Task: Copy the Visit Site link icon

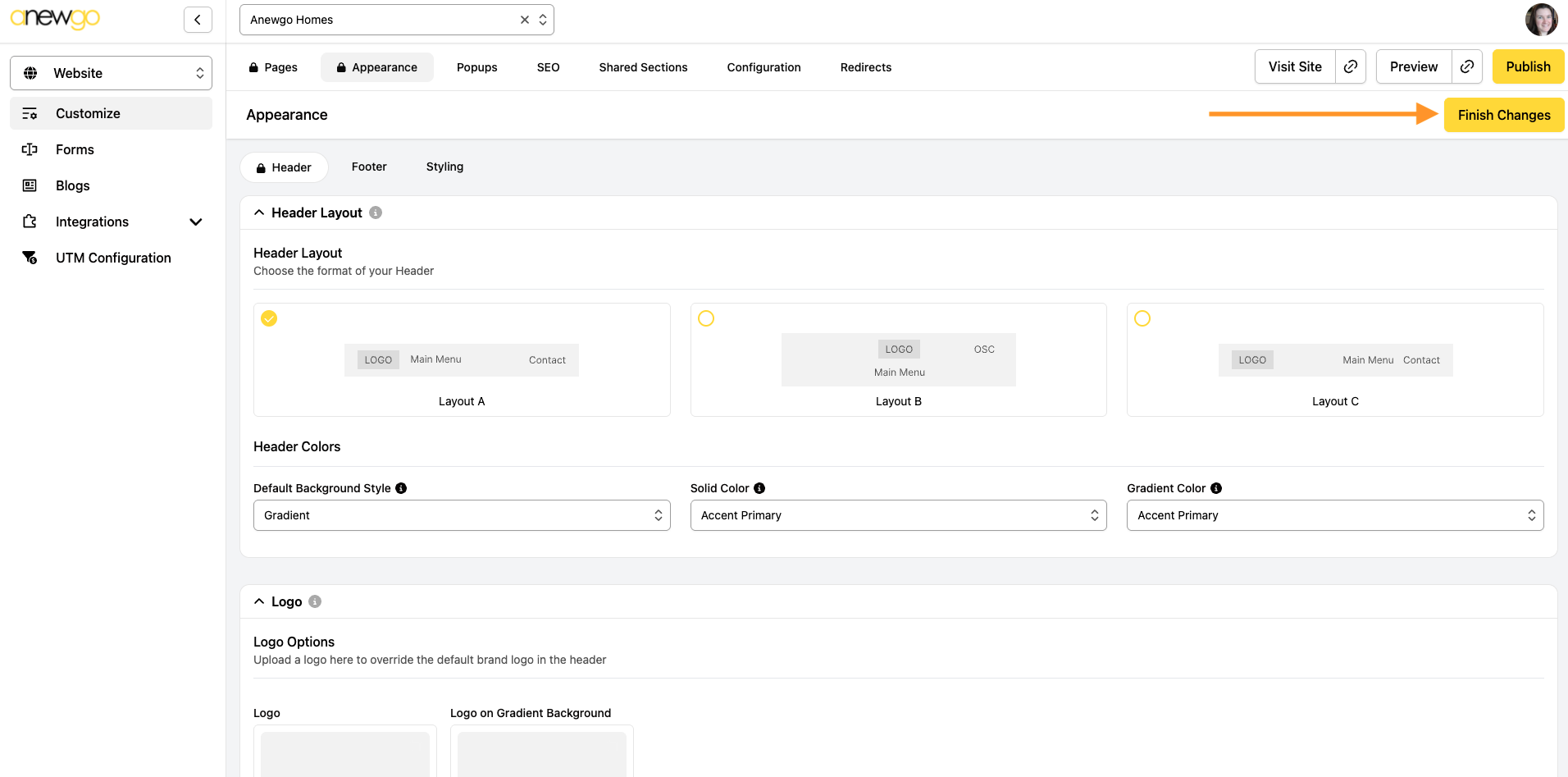Action: tap(1351, 66)
